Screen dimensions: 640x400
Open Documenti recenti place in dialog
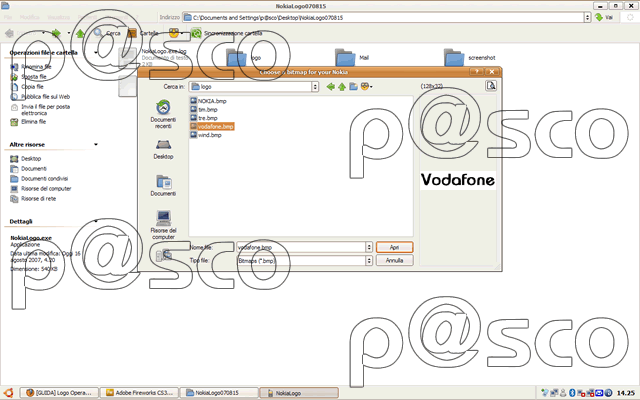(163, 114)
